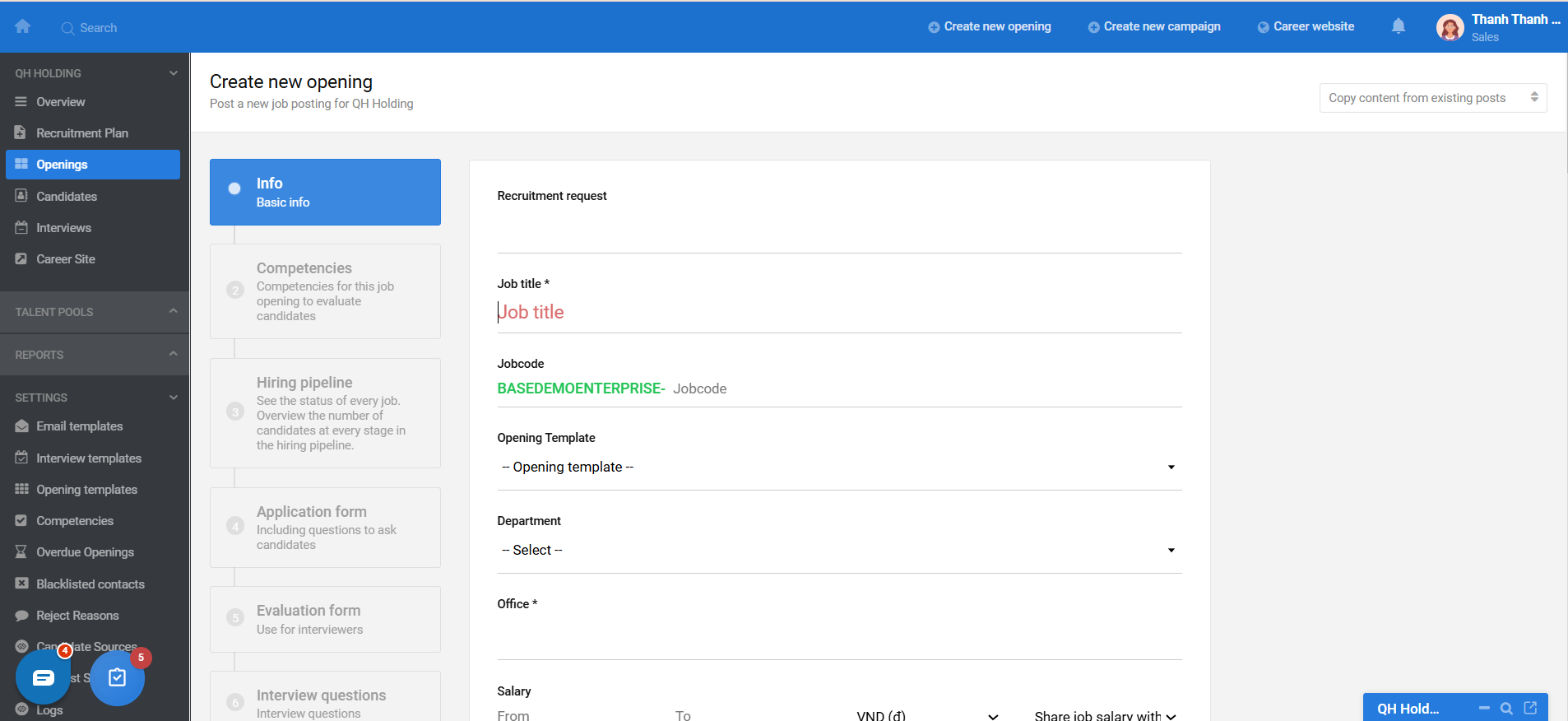Open Recruitment Plan in sidebar

coord(82,133)
